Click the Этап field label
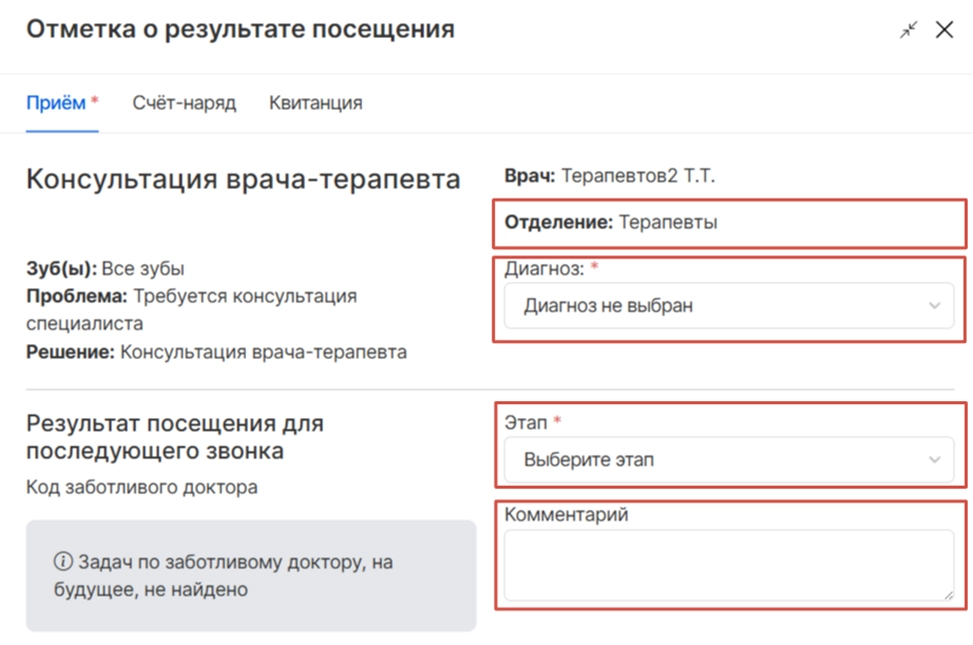The image size is (973, 645). (x=526, y=423)
